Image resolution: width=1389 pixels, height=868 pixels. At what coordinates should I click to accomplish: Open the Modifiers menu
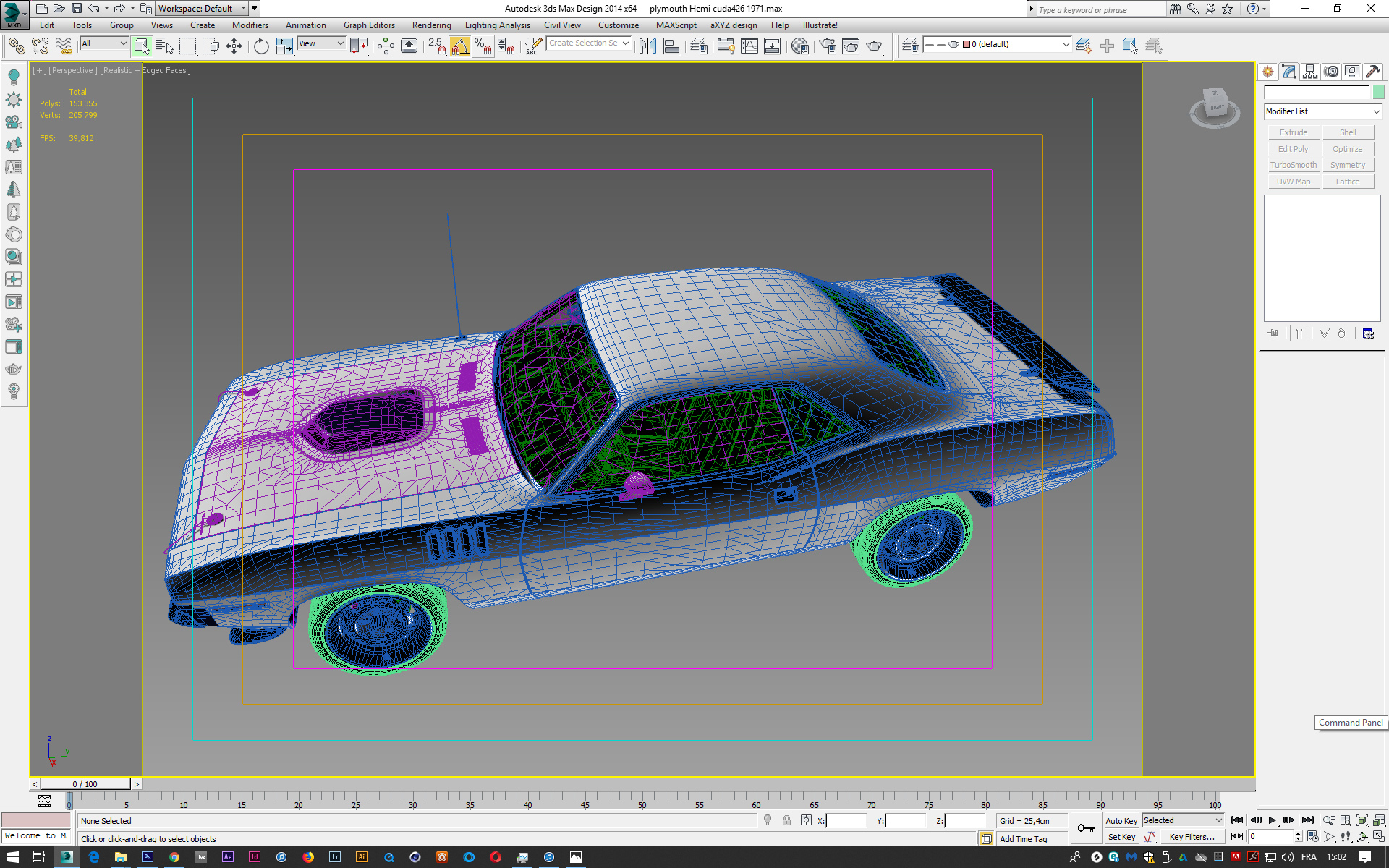coord(250,25)
